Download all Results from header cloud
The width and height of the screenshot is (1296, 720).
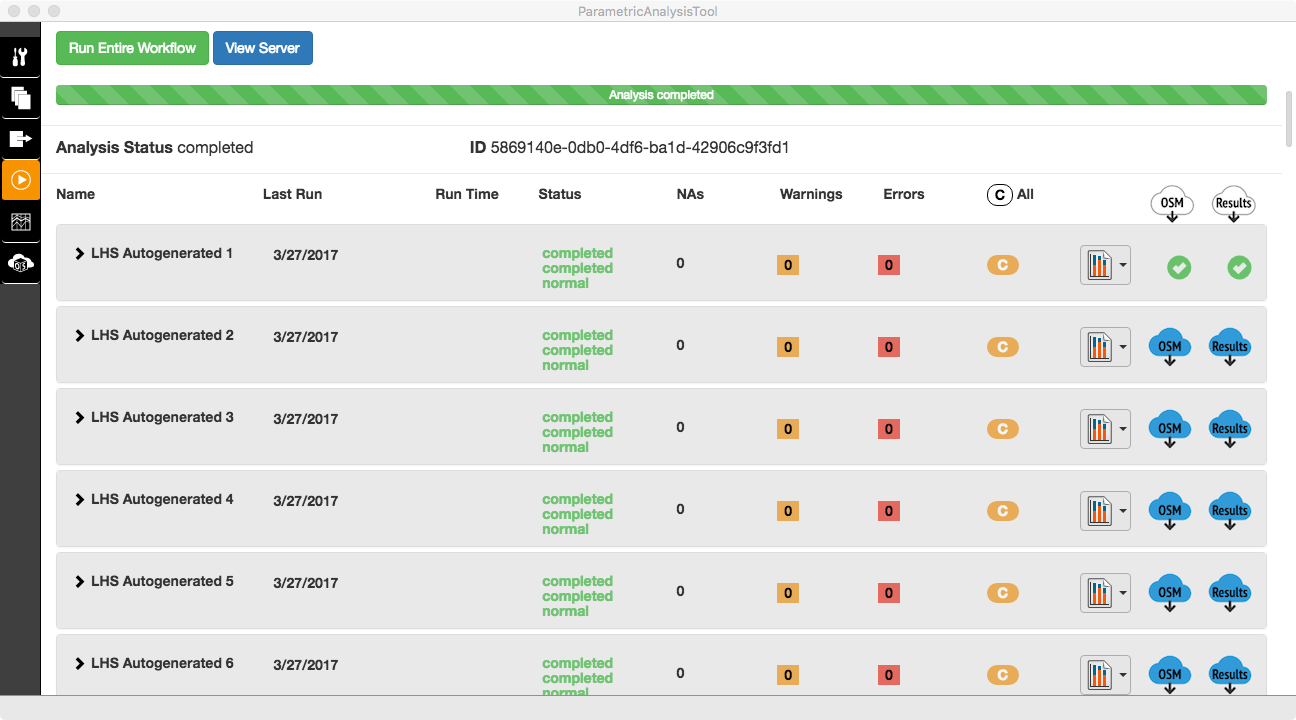click(1232, 204)
